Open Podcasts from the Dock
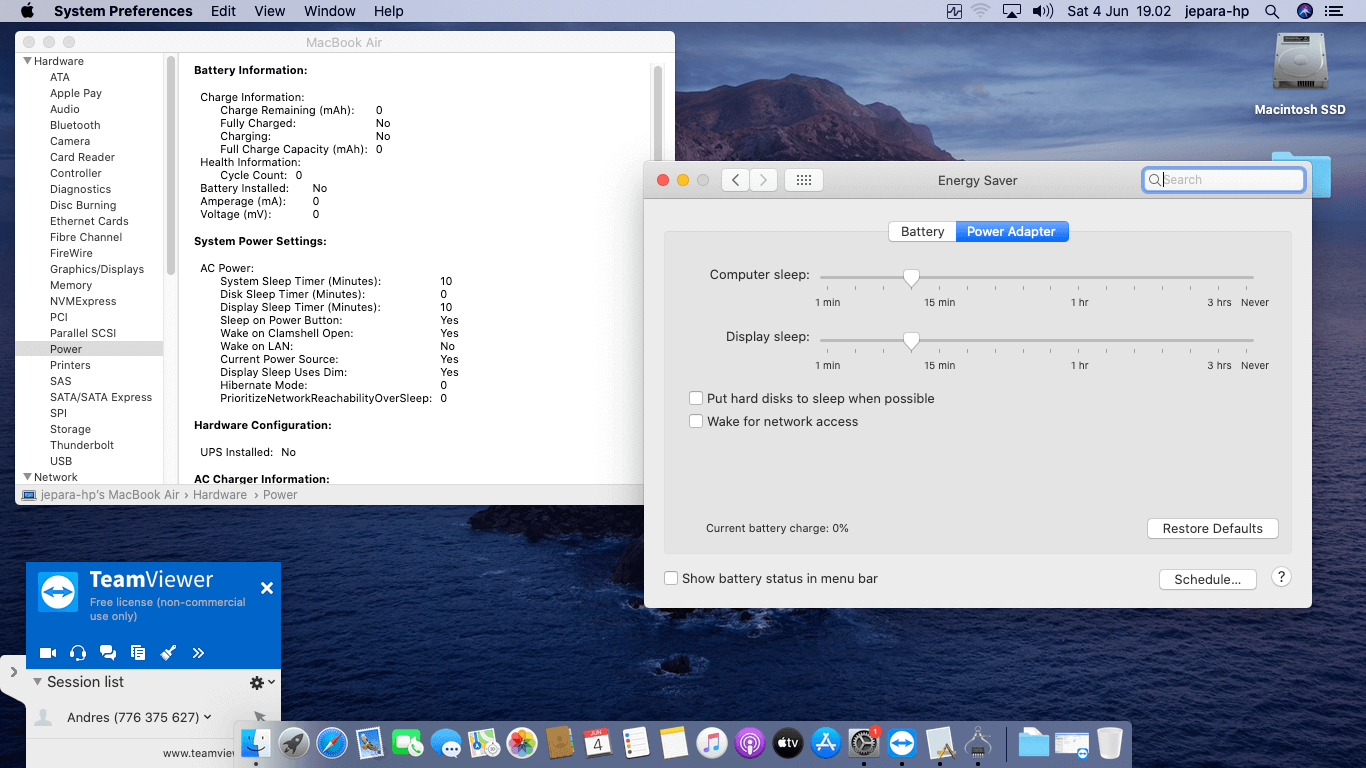1366x768 pixels. [x=749, y=743]
